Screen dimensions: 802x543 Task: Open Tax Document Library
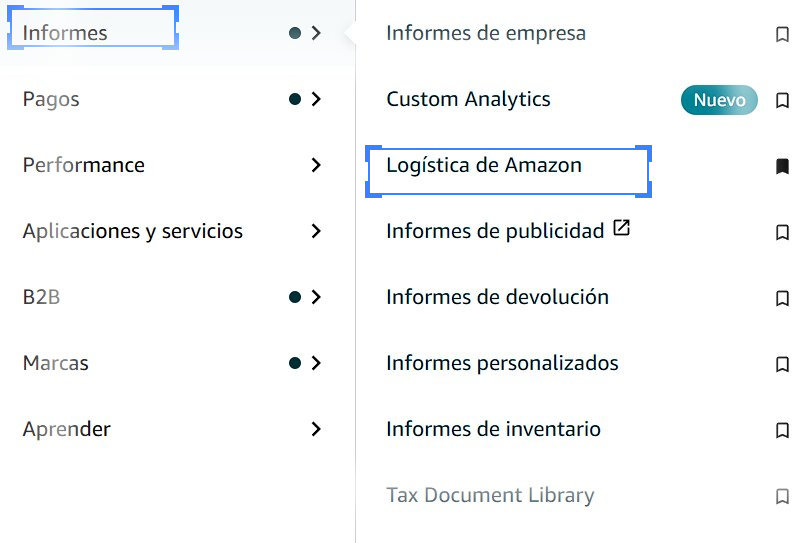pyautogui.click(x=490, y=495)
